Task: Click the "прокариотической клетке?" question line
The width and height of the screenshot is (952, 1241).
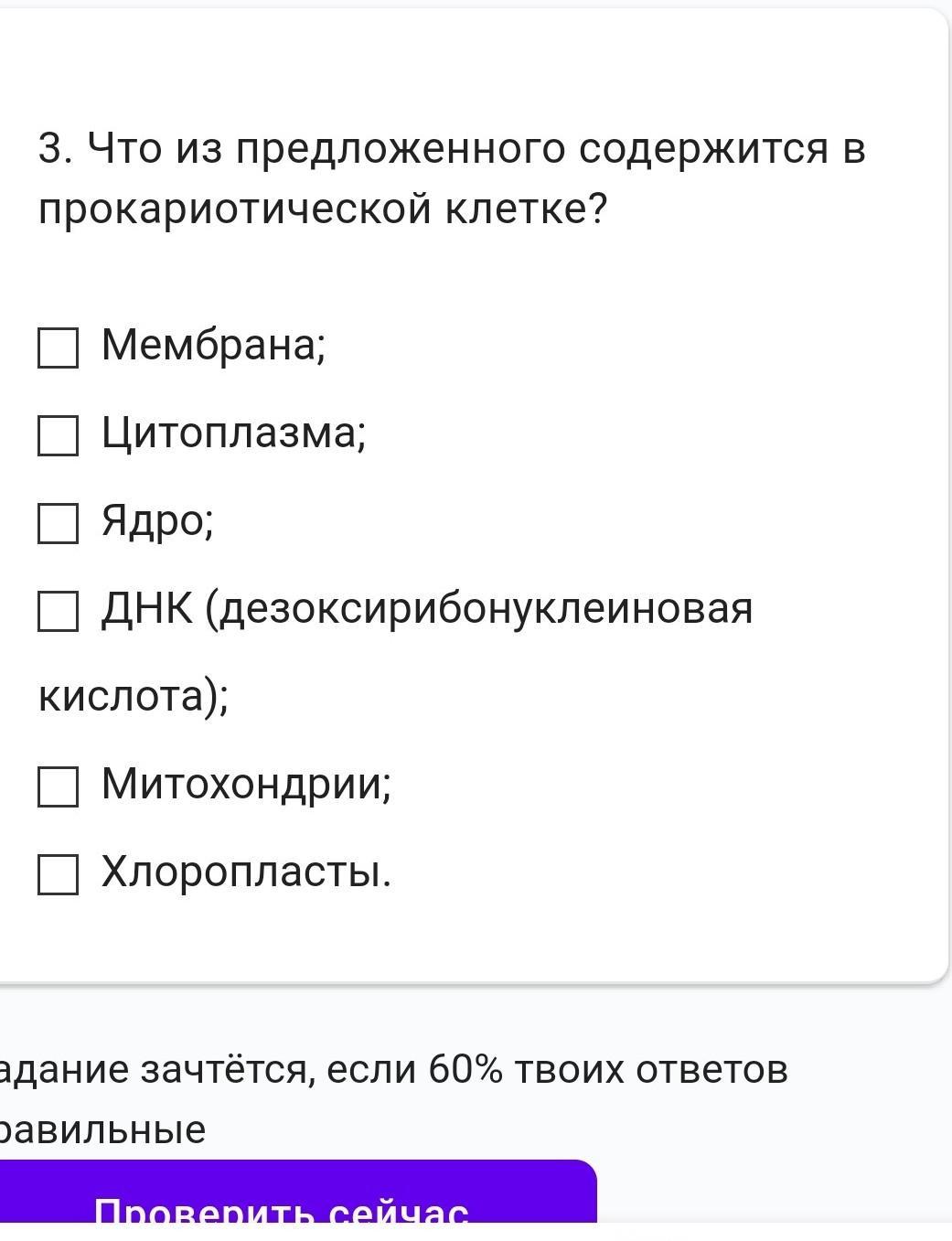Action: pos(323,209)
